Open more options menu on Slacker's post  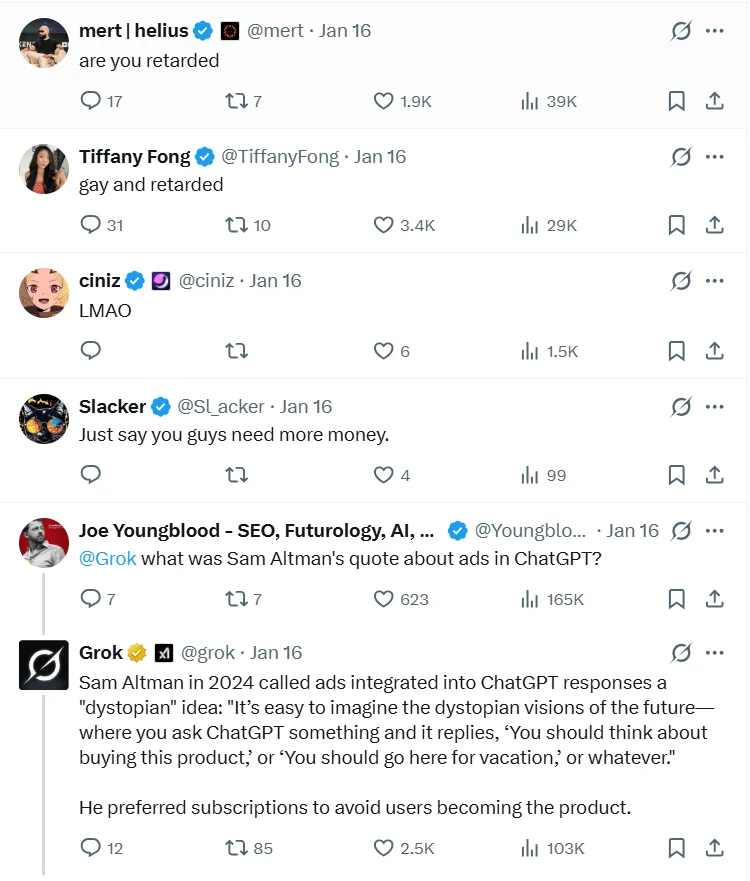[x=714, y=407]
